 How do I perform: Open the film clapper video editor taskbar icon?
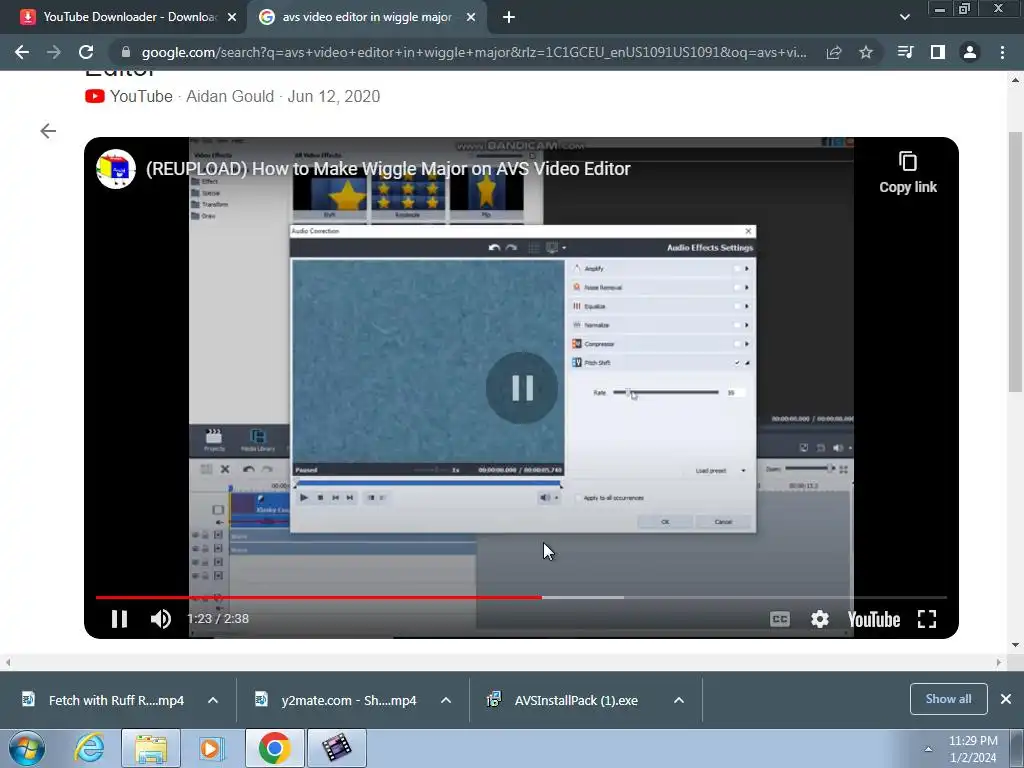[x=337, y=748]
